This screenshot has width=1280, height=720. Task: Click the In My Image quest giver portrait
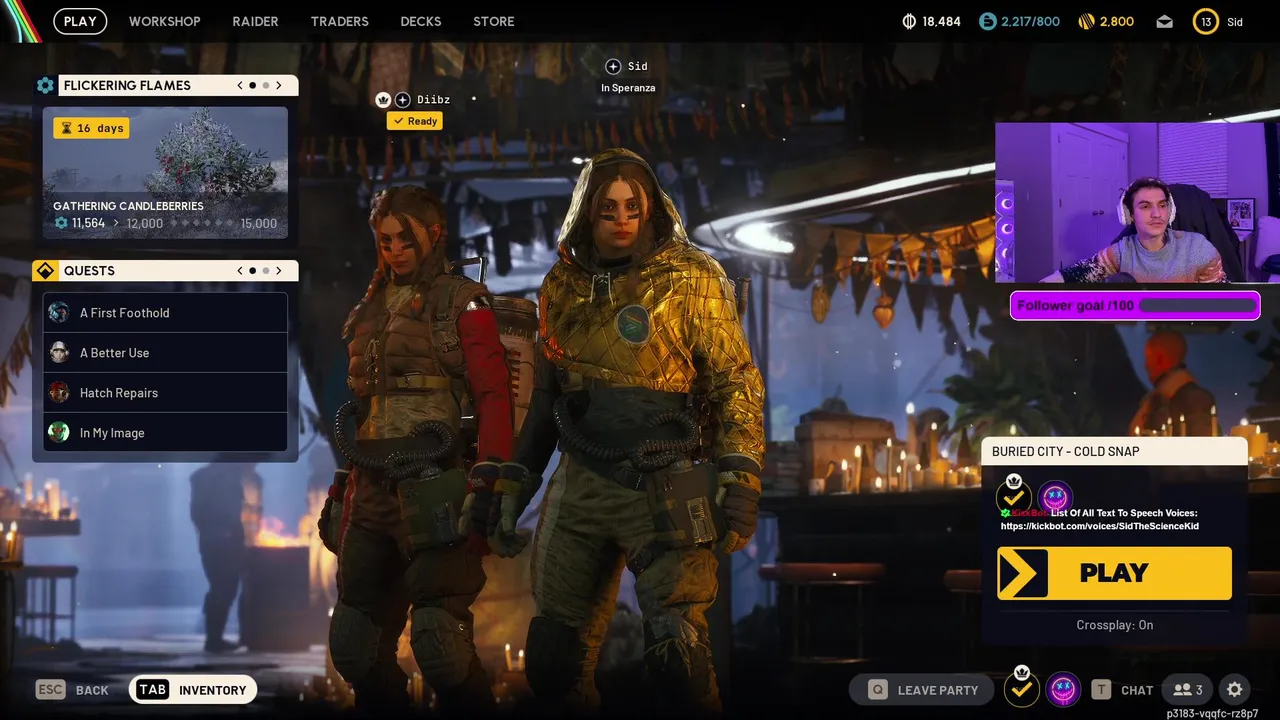point(59,432)
